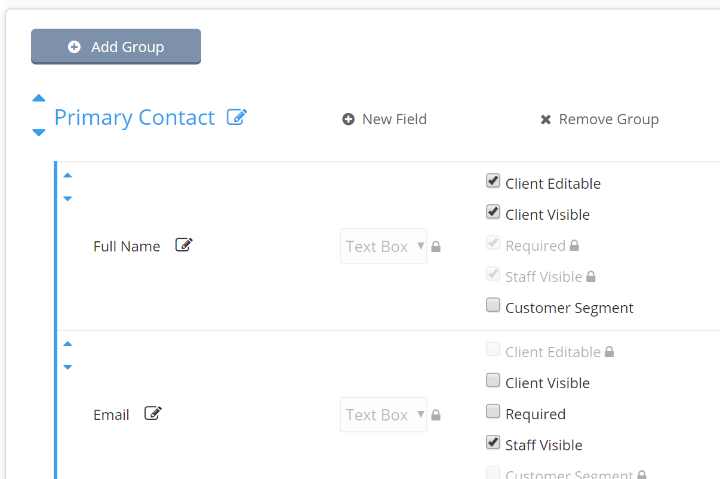The height and width of the screenshot is (479, 720).
Task: Enable Customer Segment for Full Name
Action: point(493,304)
